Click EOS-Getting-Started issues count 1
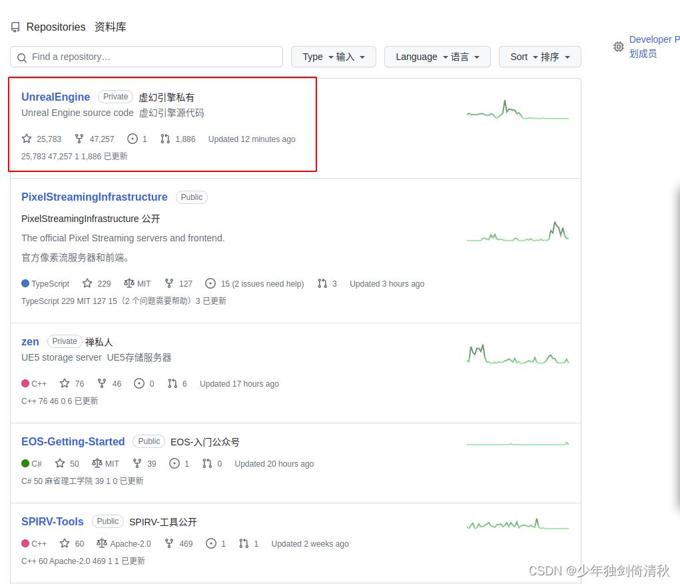Image resolution: width=680 pixels, height=584 pixels. [x=179, y=463]
